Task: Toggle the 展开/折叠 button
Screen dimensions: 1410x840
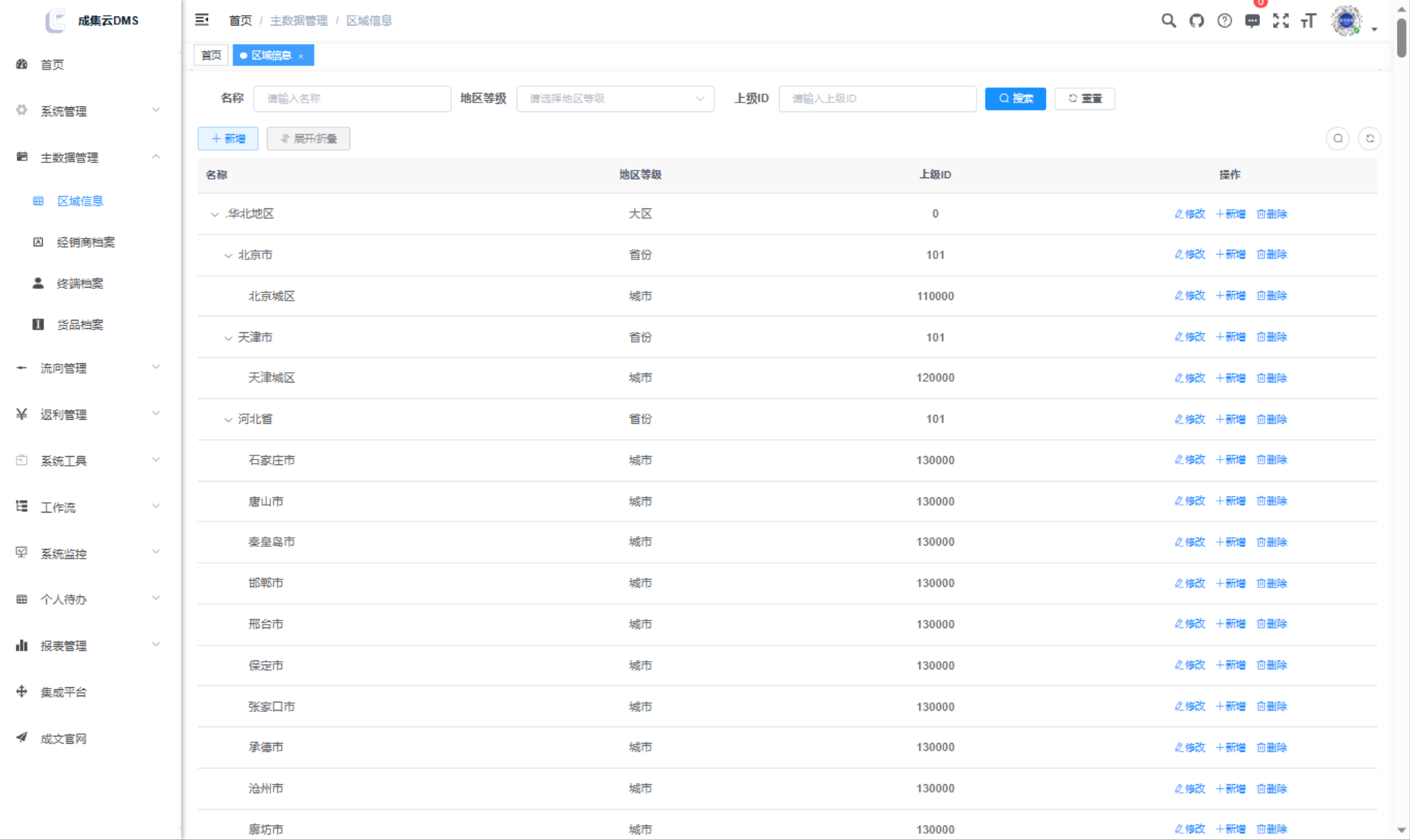Action: pyautogui.click(x=308, y=138)
